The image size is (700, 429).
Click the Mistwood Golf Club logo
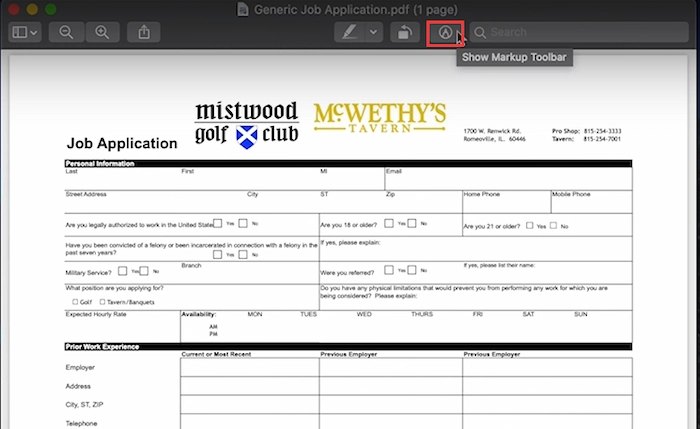(x=246, y=125)
